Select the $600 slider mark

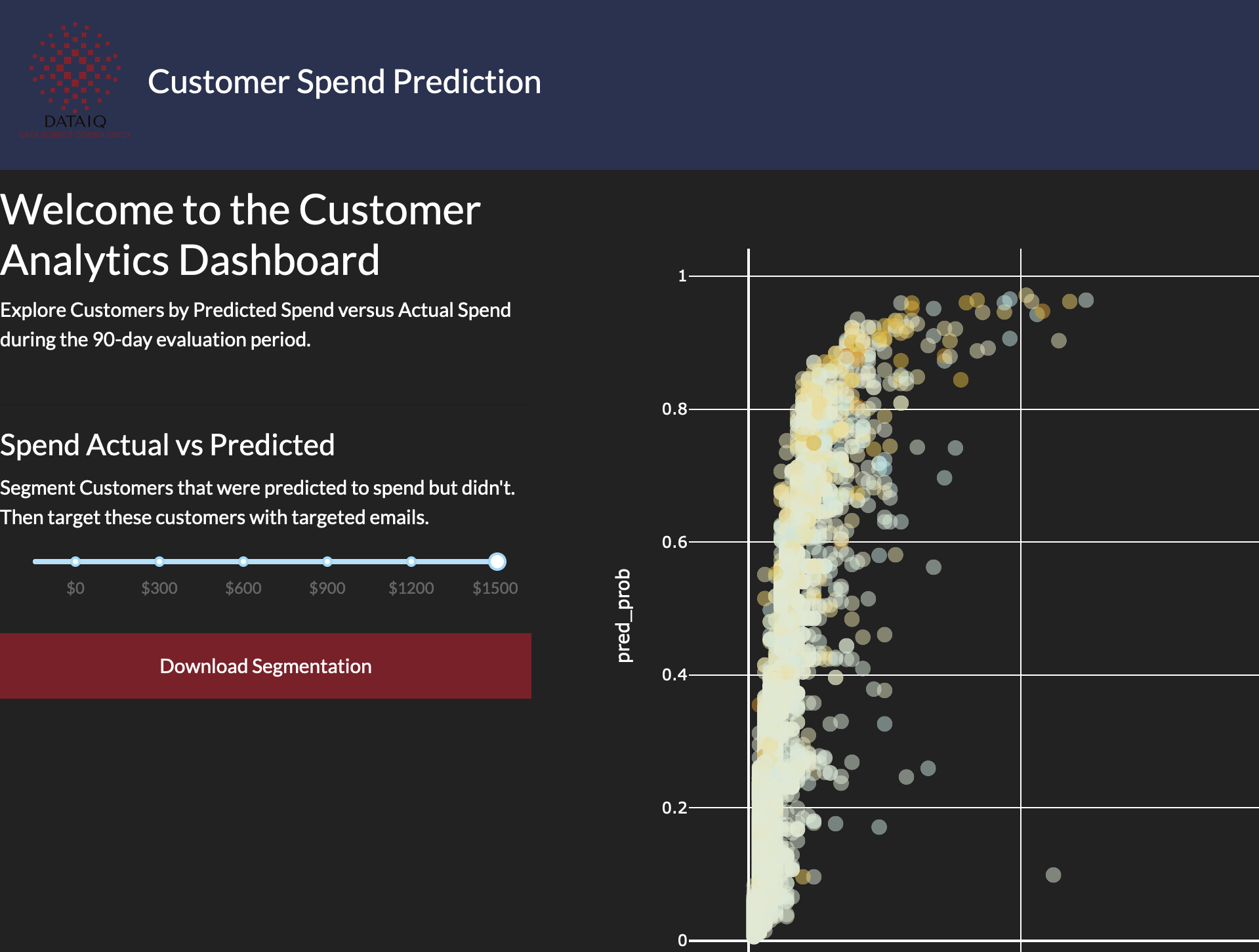(243, 562)
